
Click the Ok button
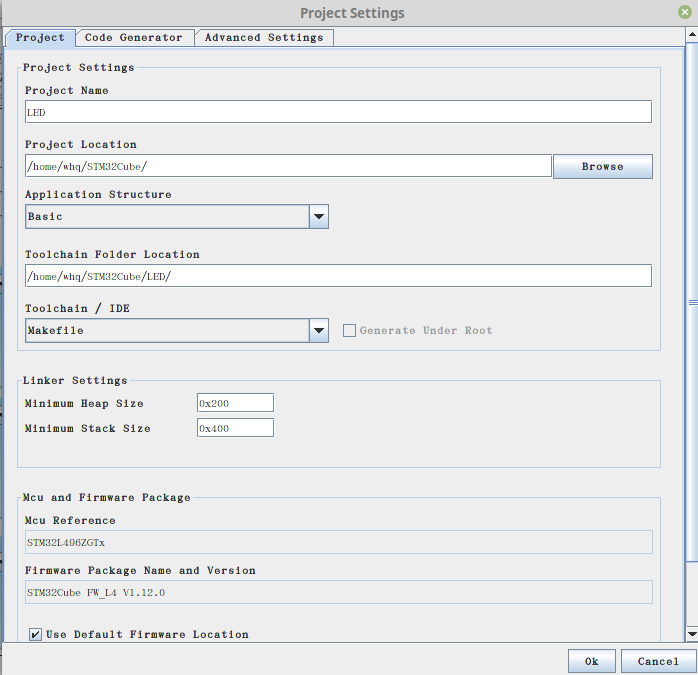pyautogui.click(x=591, y=661)
